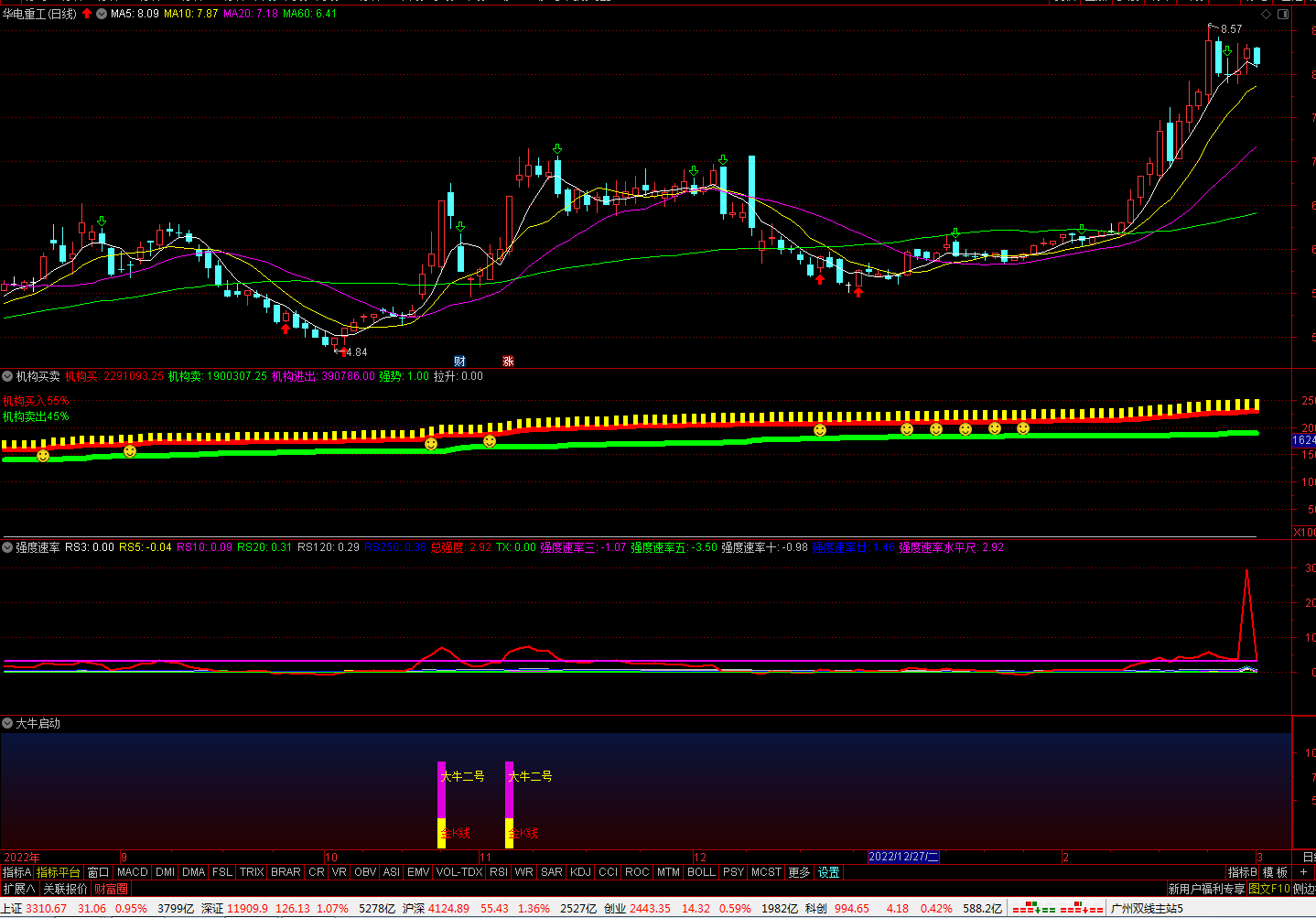Select the BOLL indicator
The width and height of the screenshot is (1316, 918).
[x=702, y=872]
